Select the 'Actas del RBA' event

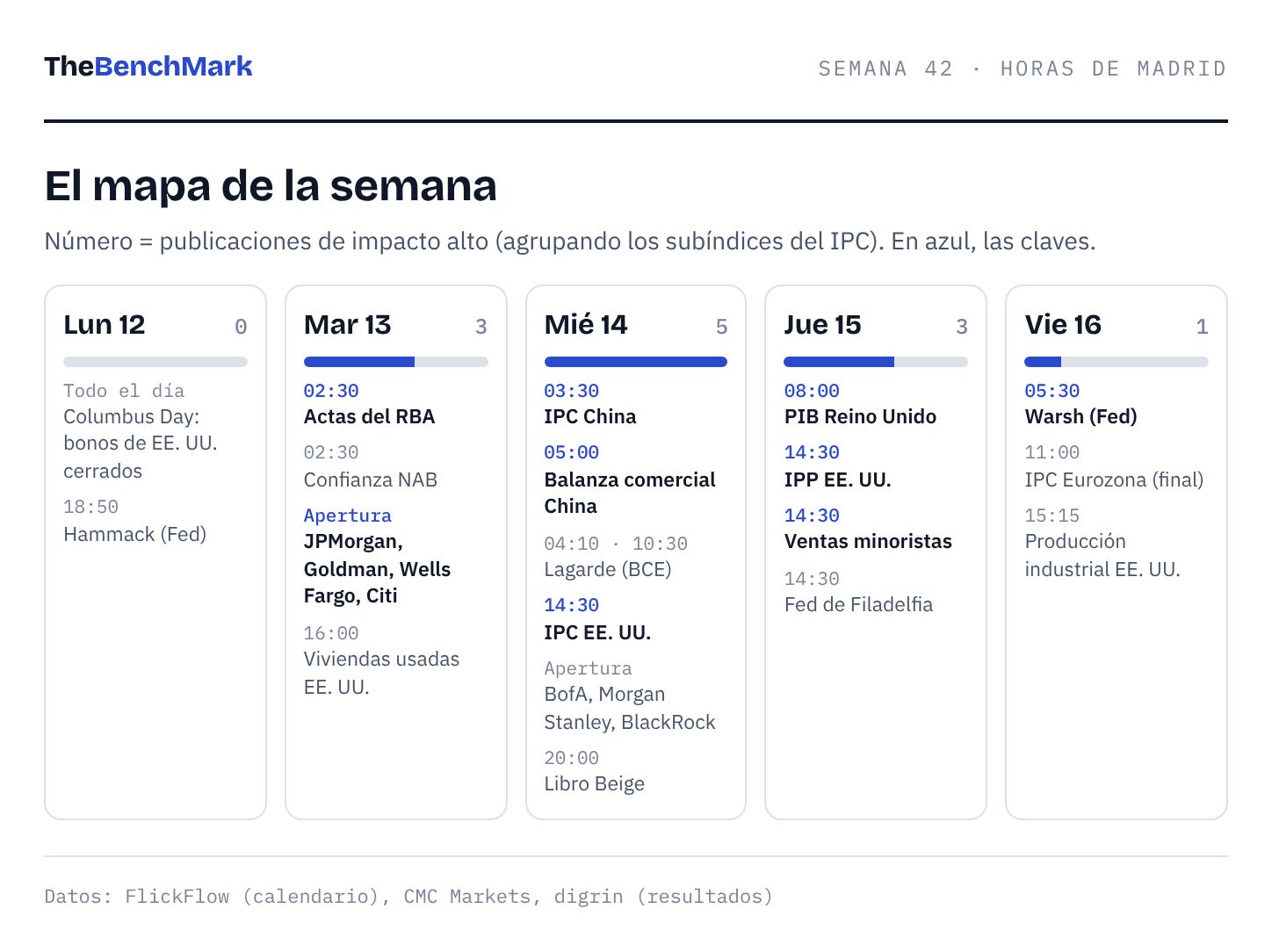pyautogui.click(x=369, y=416)
